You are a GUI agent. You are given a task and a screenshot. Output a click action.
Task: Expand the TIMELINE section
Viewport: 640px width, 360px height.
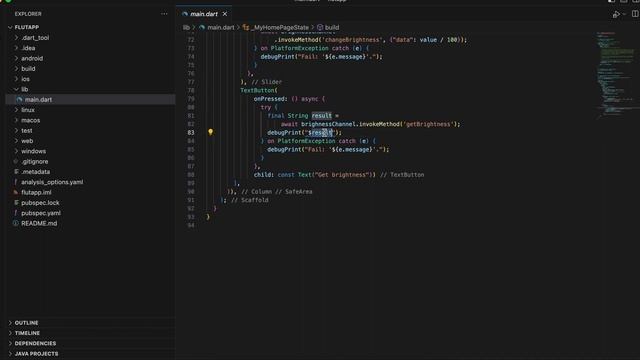pyautogui.click(x=27, y=333)
